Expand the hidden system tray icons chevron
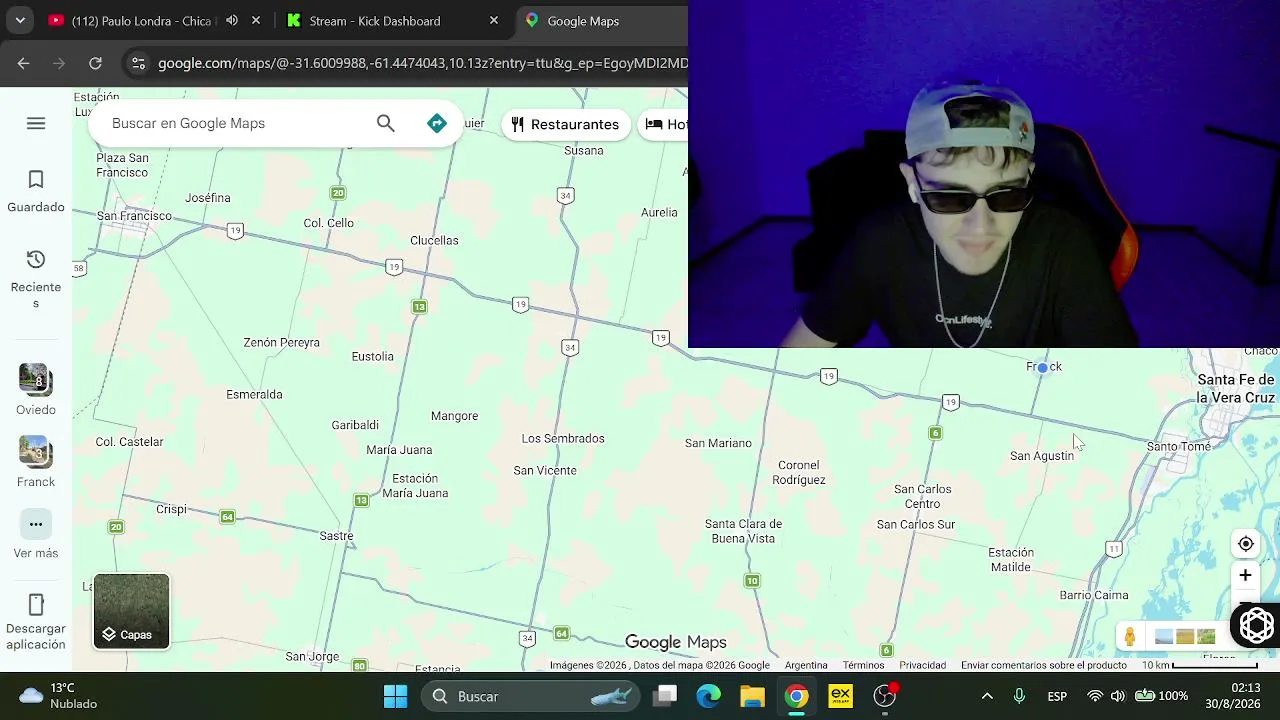 (x=987, y=696)
